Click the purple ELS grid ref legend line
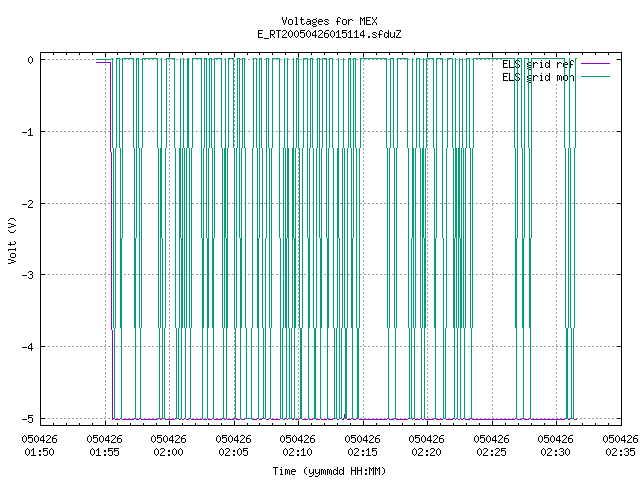640x480 pixels. coord(596,64)
